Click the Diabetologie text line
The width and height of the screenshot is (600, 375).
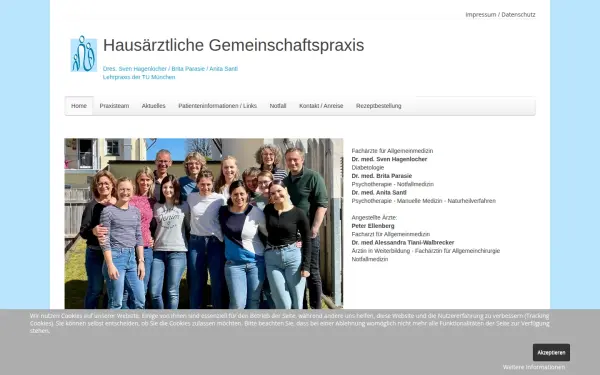(x=368, y=168)
